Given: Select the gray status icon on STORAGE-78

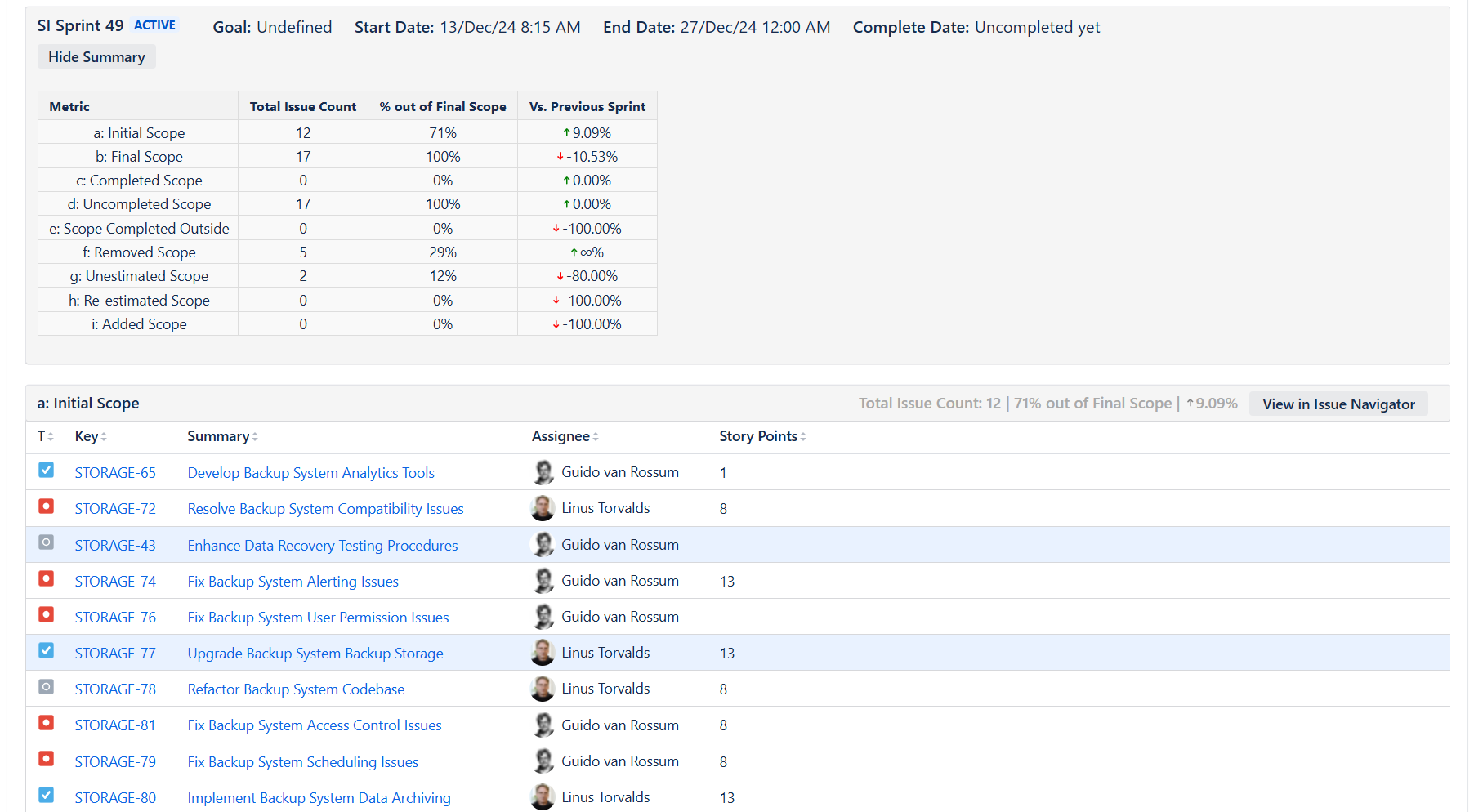Looking at the screenshot, I should point(46,686).
